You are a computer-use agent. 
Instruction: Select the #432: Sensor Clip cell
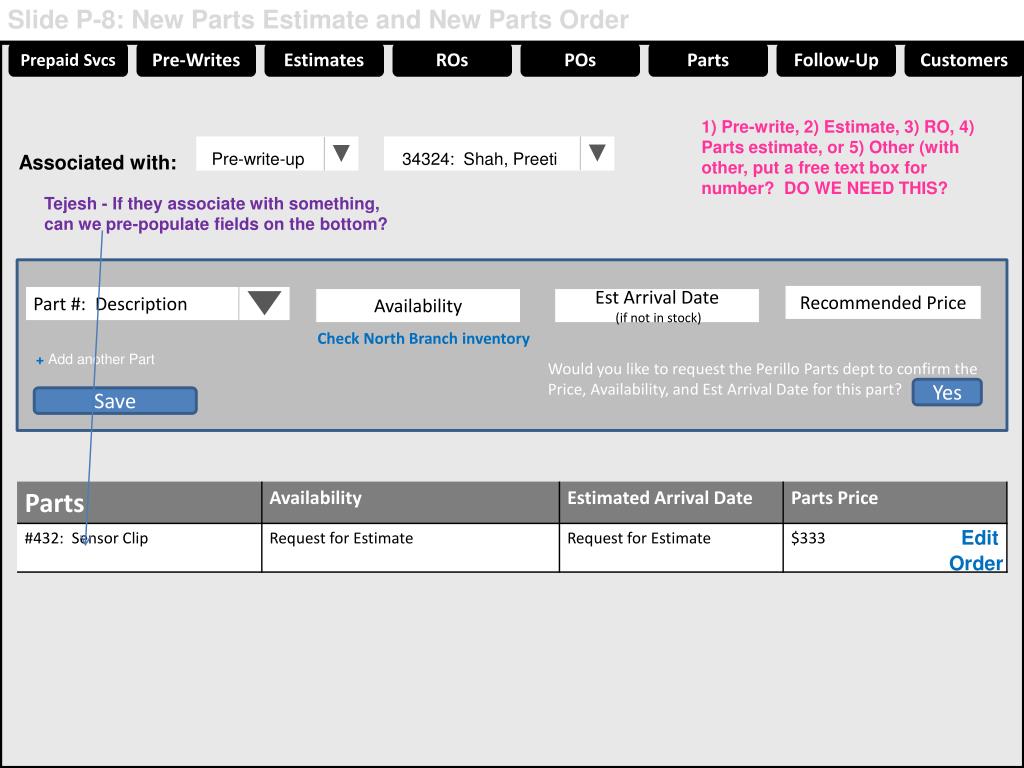(139, 547)
